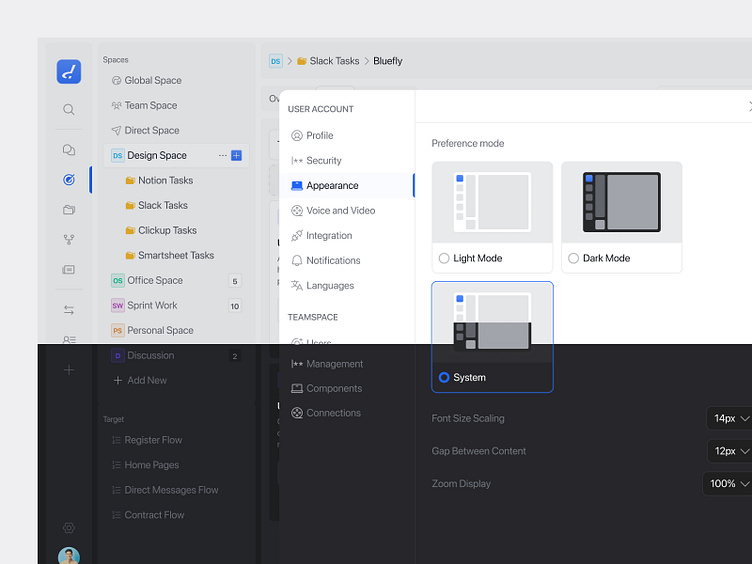Viewport: 752px width, 564px height.
Task: Click the branch icon in left sidebar
Action: click(x=68, y=240)
